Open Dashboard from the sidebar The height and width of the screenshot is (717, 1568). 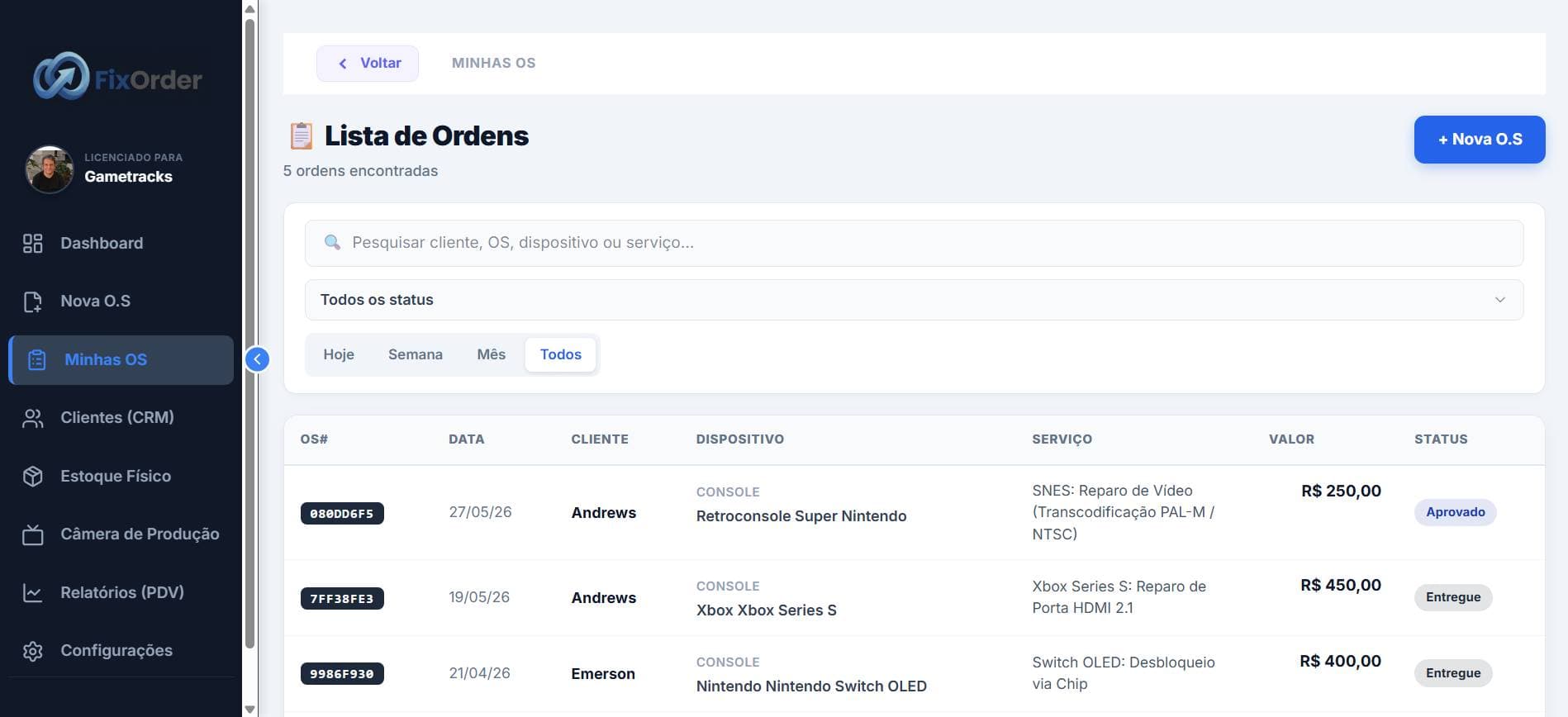pyautogui.click(x=121, y=243)
